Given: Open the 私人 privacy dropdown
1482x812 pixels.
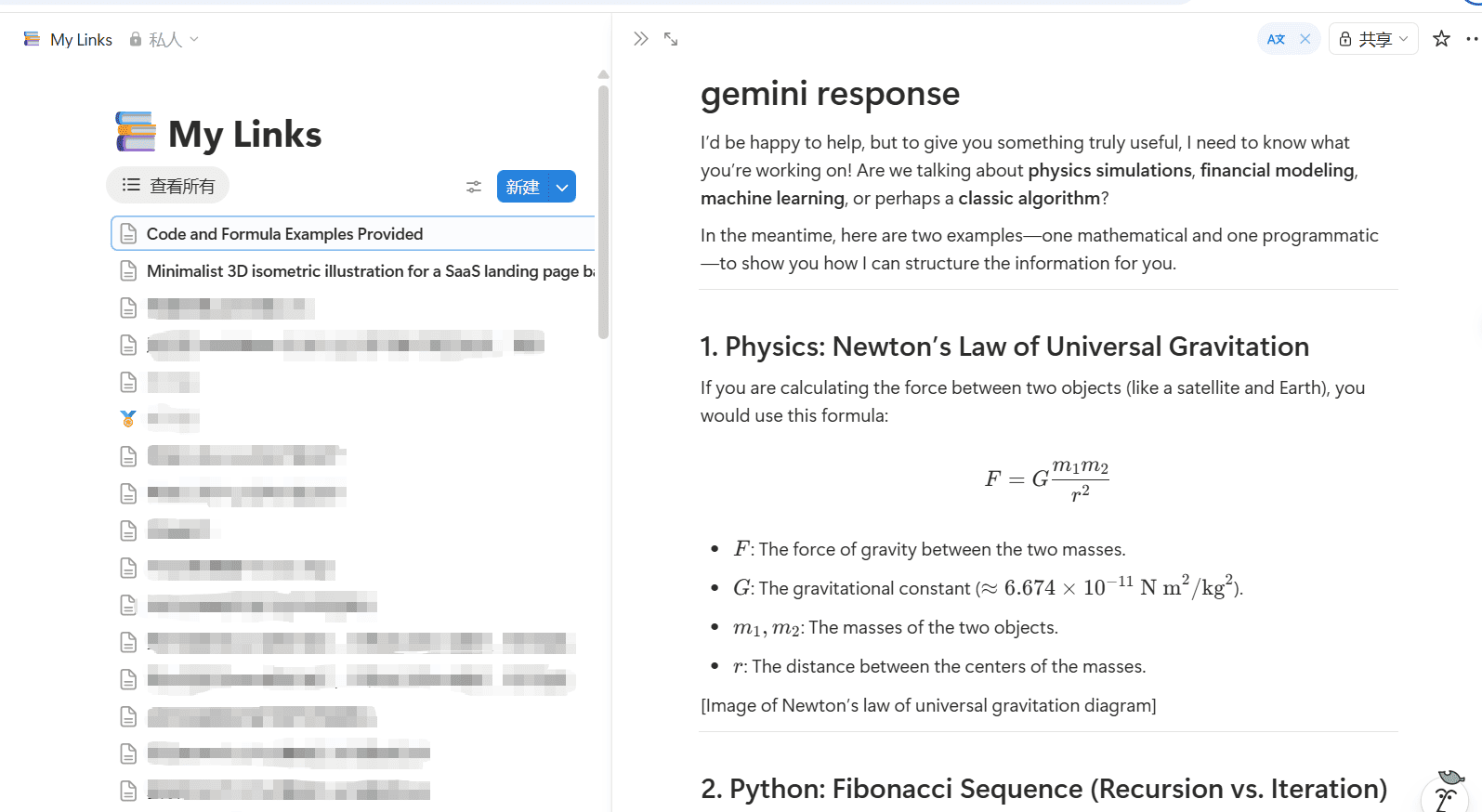Looking at the screenshot, I should 164,40.
